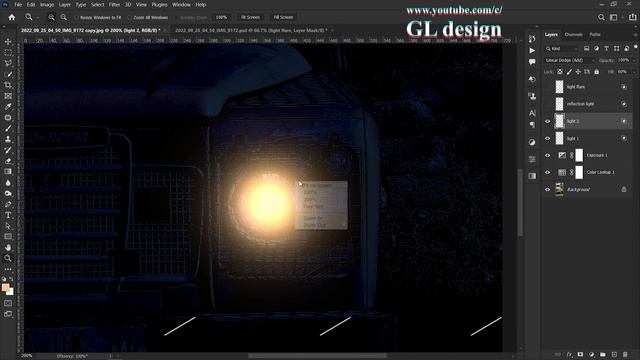The image size is (640, 360).
Task: Select the Horizontal Type tool
Action: (8, 215)
